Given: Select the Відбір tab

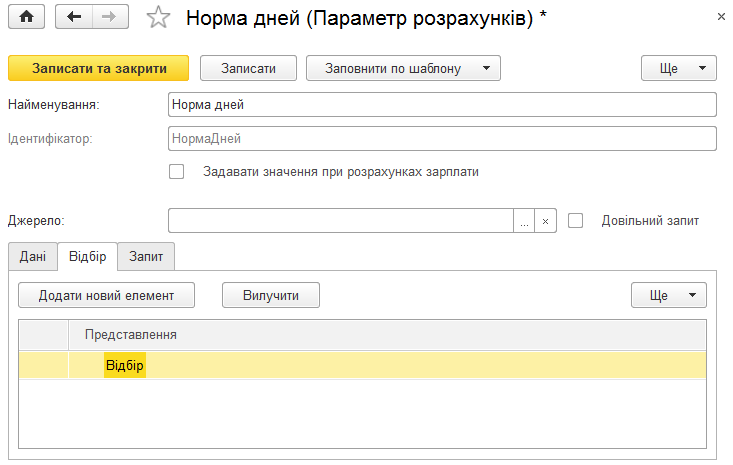Looking at the screenshot, I should [x=87, y=257].
